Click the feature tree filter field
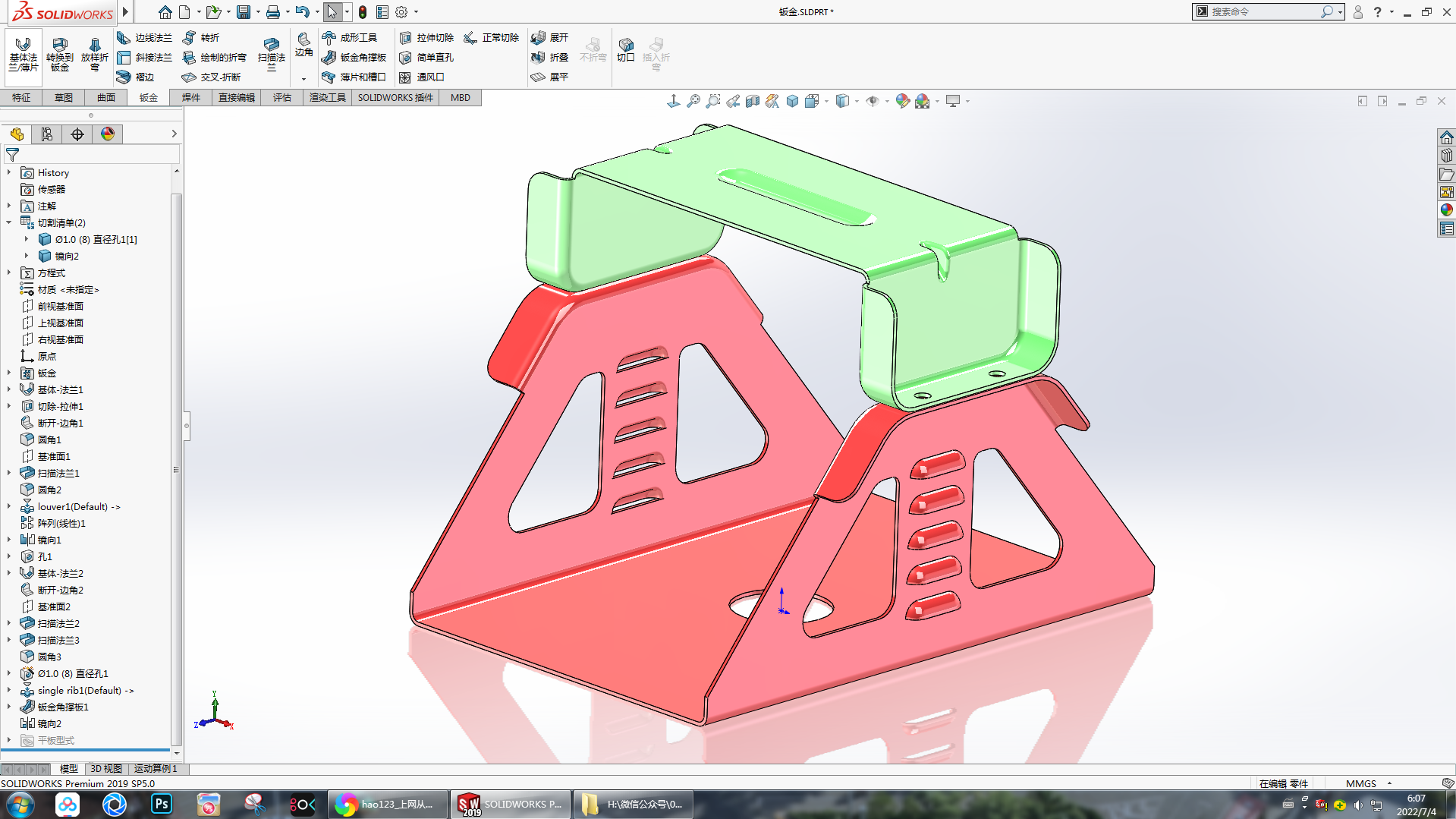Screen dimensions: 1456x819 (x=92, y=155)
